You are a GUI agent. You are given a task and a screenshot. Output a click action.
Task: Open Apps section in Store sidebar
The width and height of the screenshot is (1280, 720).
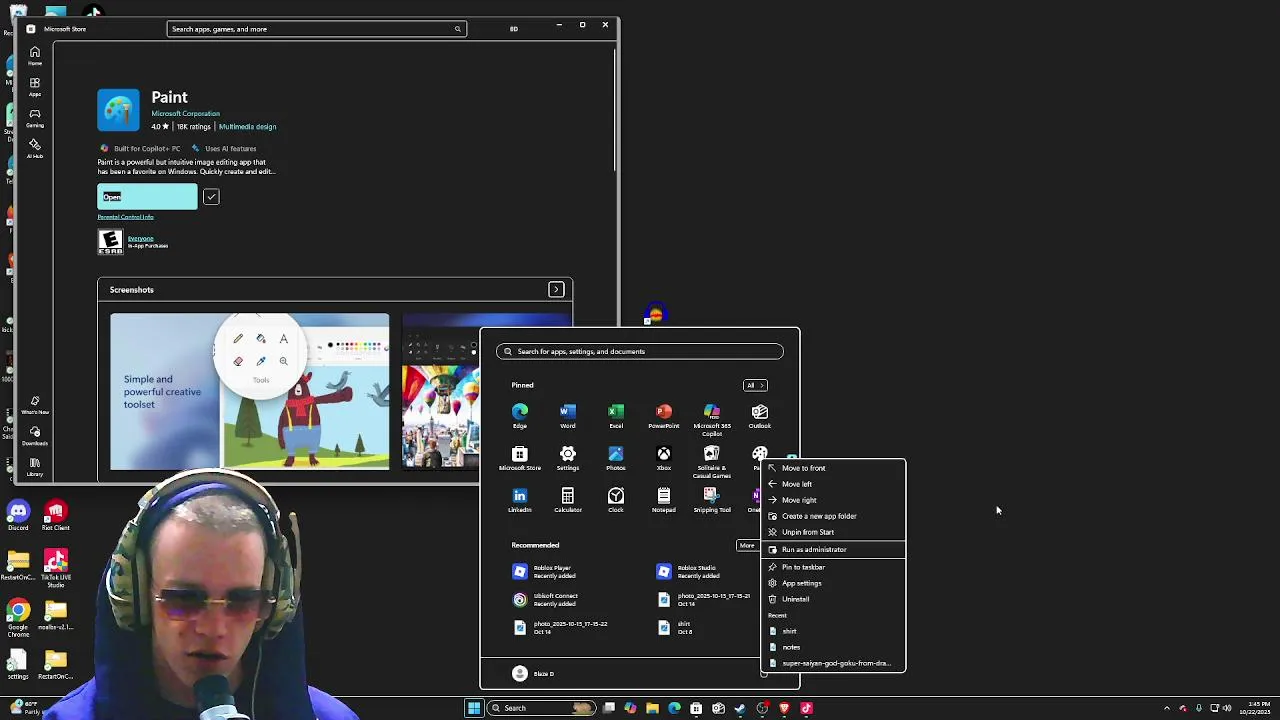click(35, 87)
